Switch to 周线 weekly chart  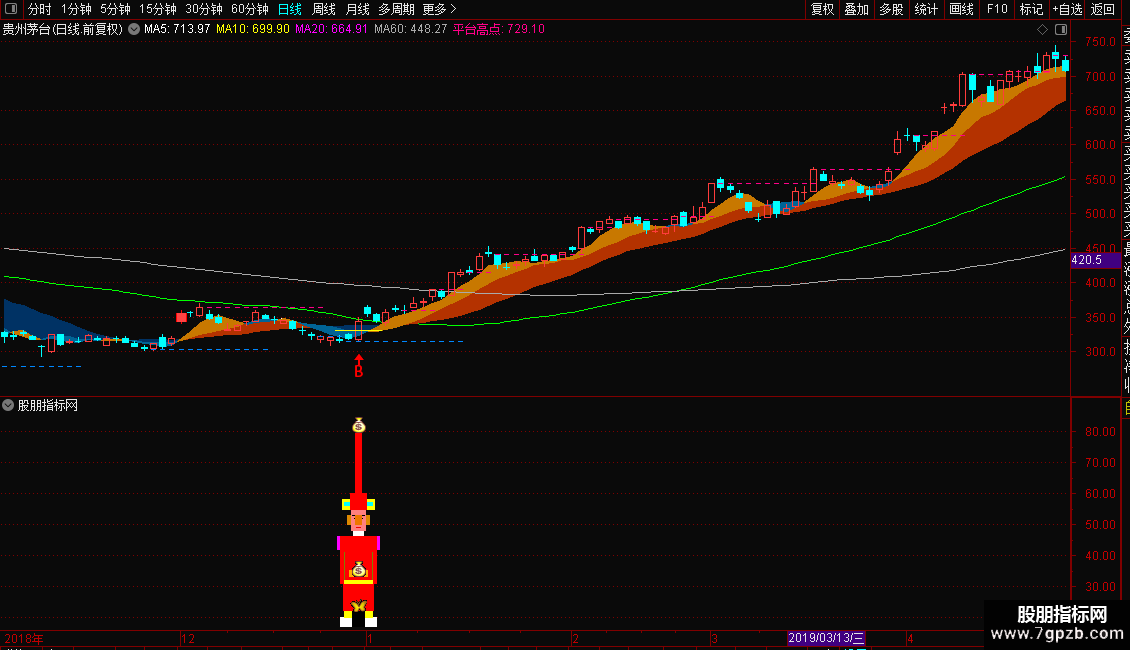coord(324,9)
